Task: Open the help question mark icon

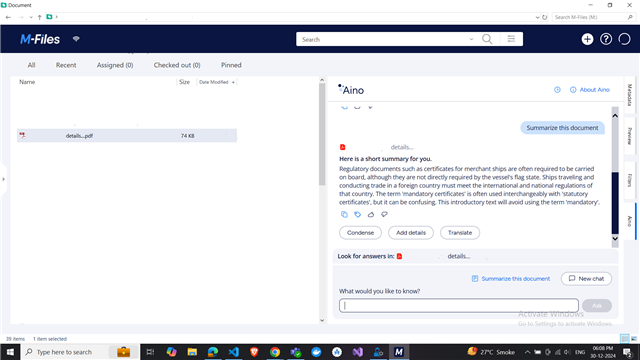Action: (x=606, y=39)
